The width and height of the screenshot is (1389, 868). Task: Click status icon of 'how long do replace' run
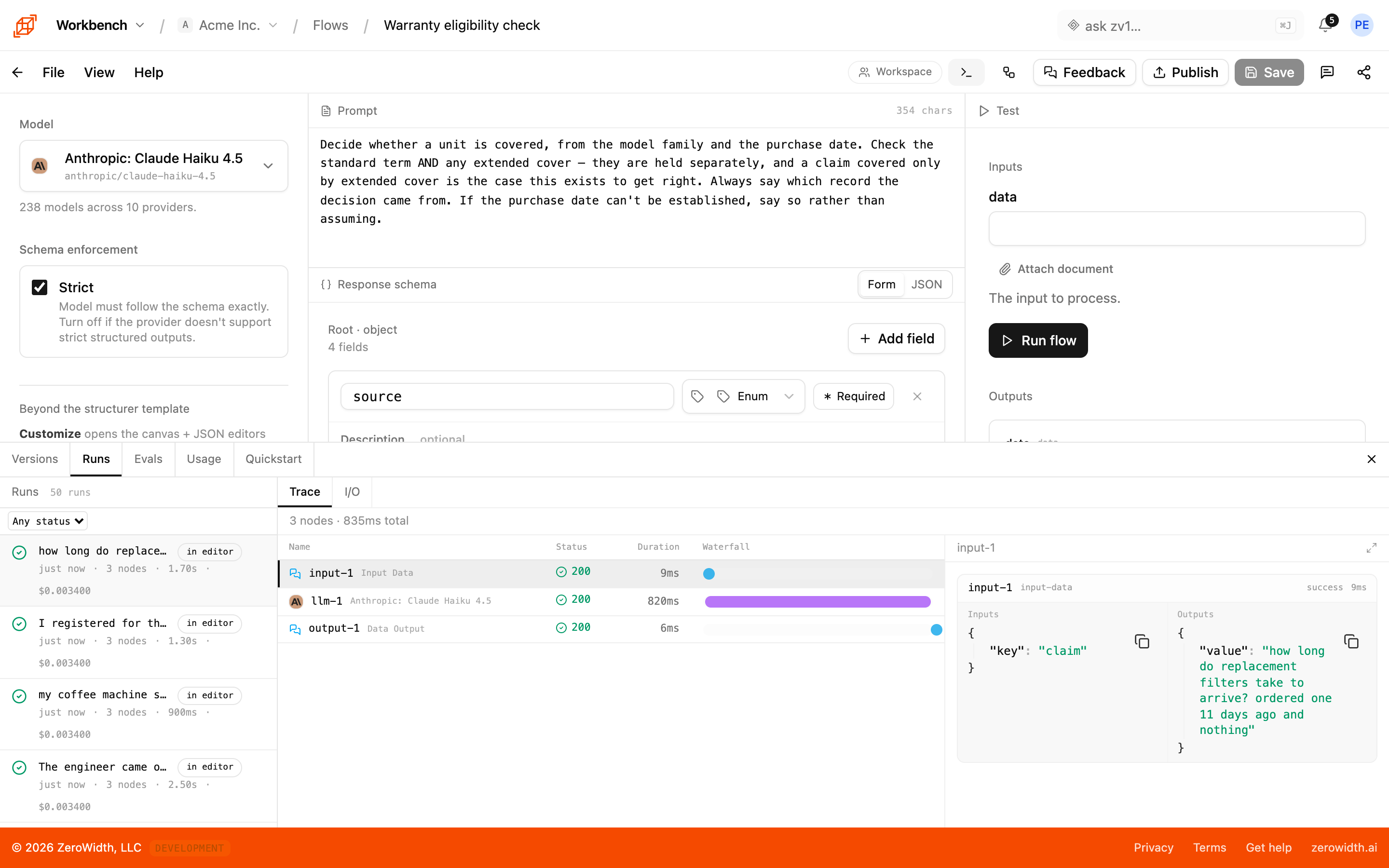[x=19, y=552]
